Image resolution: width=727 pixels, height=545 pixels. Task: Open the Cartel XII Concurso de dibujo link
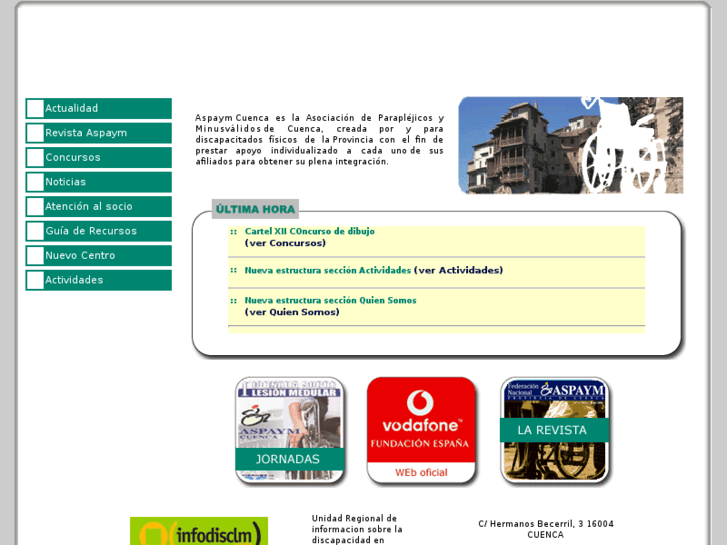tap(309, 231)
